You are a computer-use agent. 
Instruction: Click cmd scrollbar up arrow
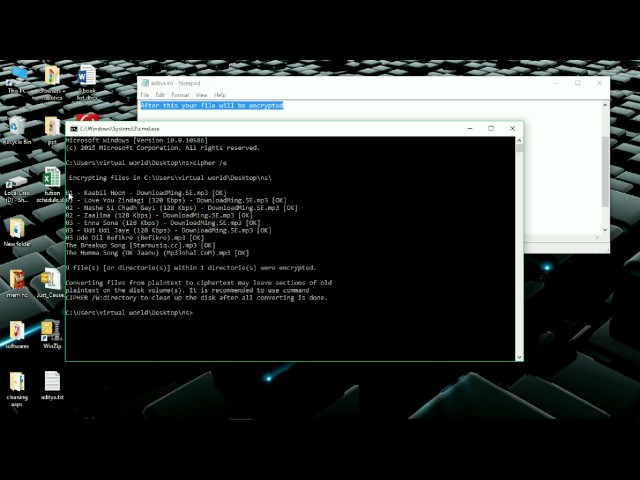519,140
